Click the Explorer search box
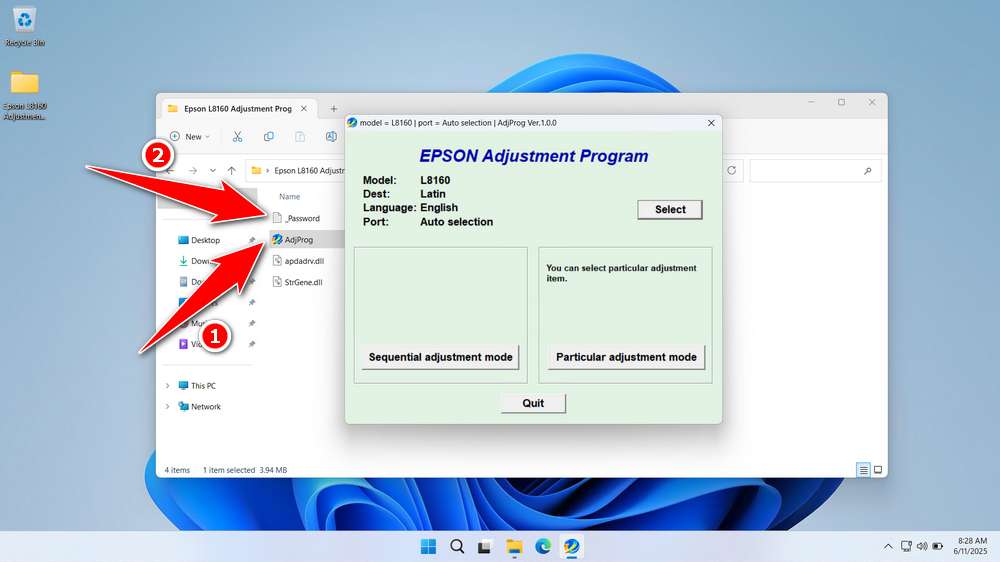This screenshot has width=1000, height=562. (x=815, y=171)
